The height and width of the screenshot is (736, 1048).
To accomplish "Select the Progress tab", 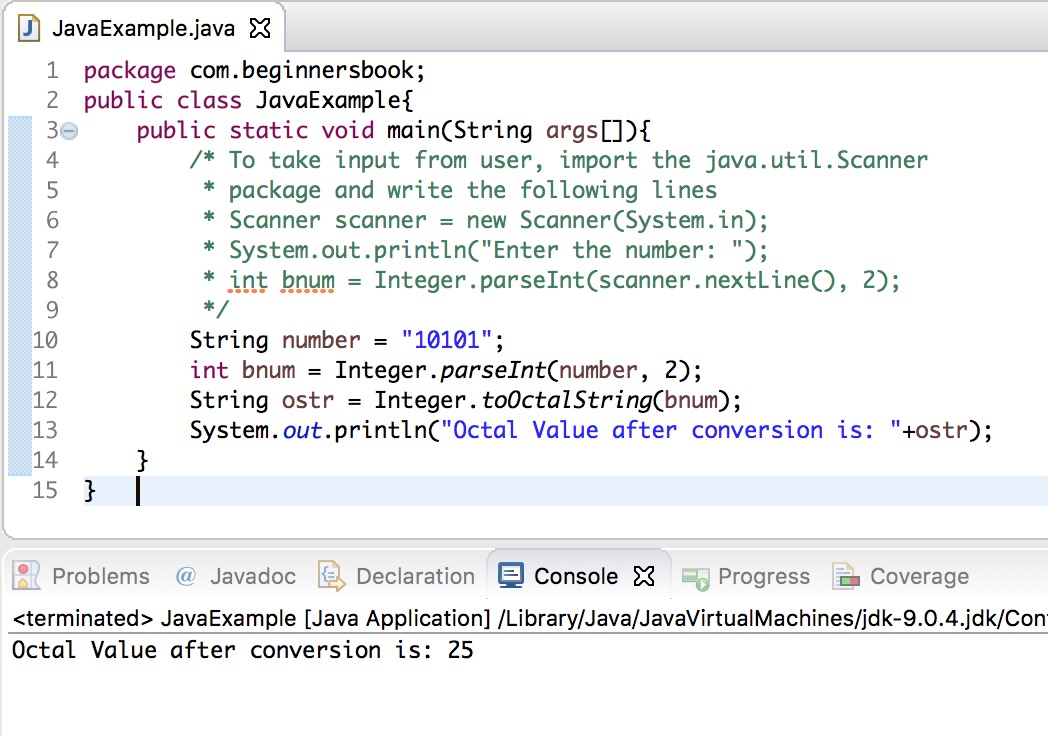I will [763, 576].
